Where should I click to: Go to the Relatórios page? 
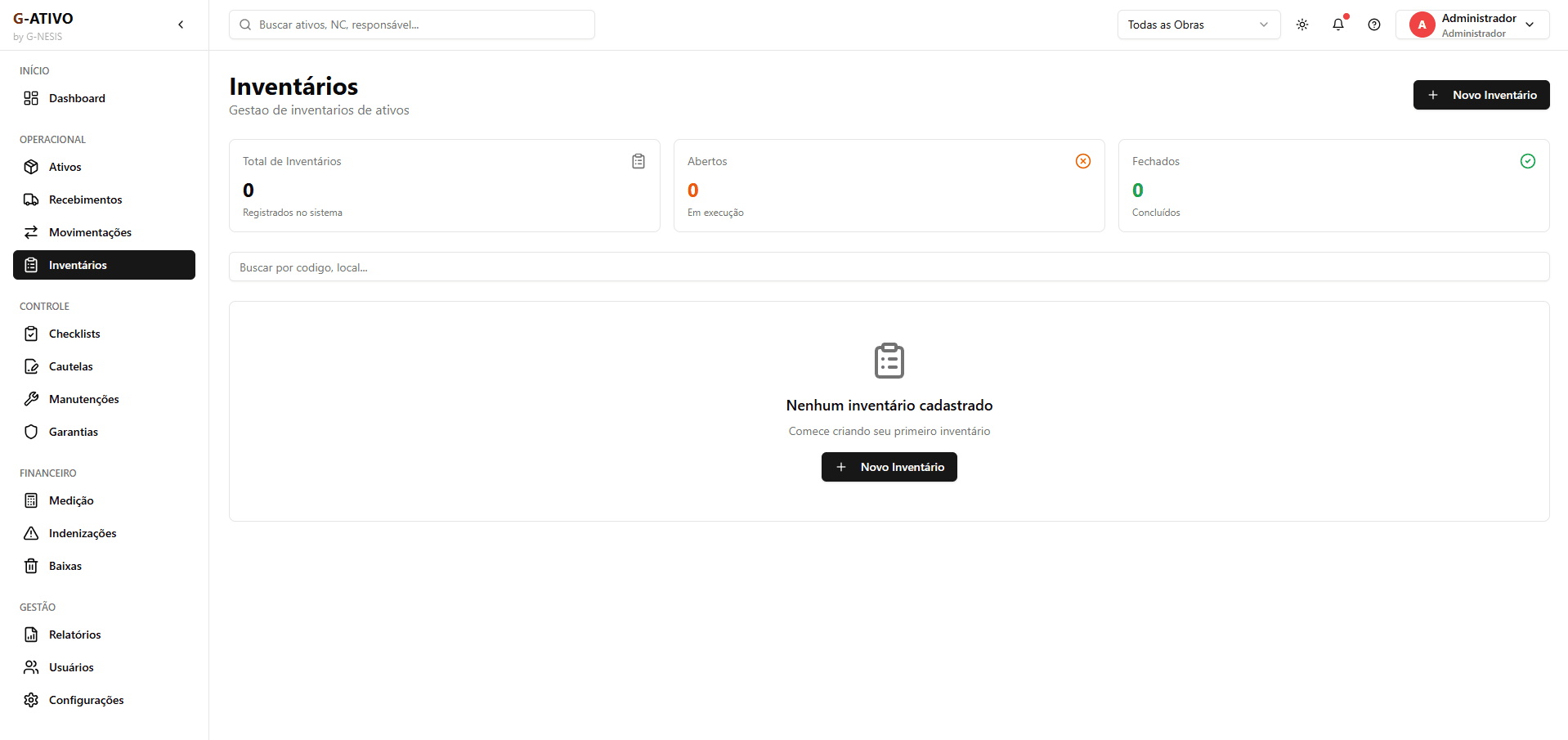[74, 635]
